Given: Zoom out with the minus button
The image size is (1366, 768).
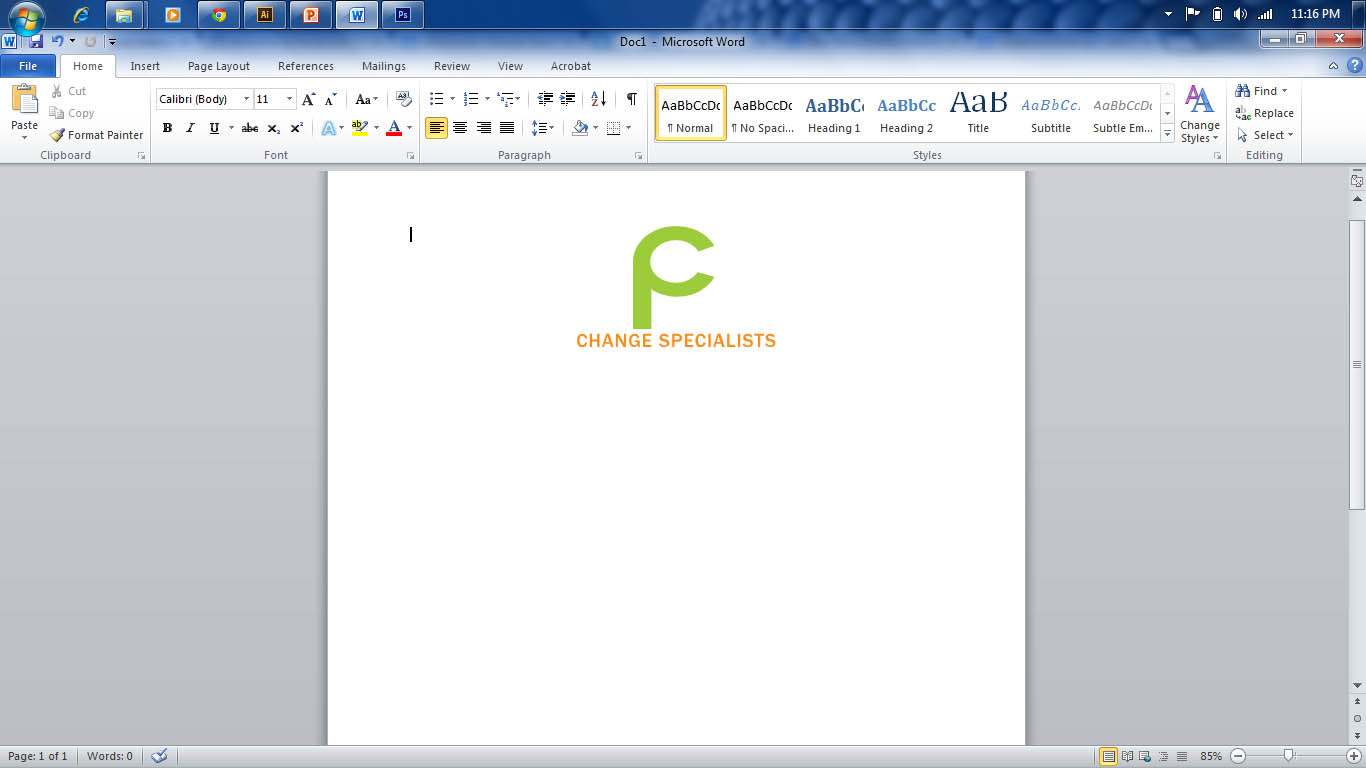Looking at the screenshot, I should 1238,756.
